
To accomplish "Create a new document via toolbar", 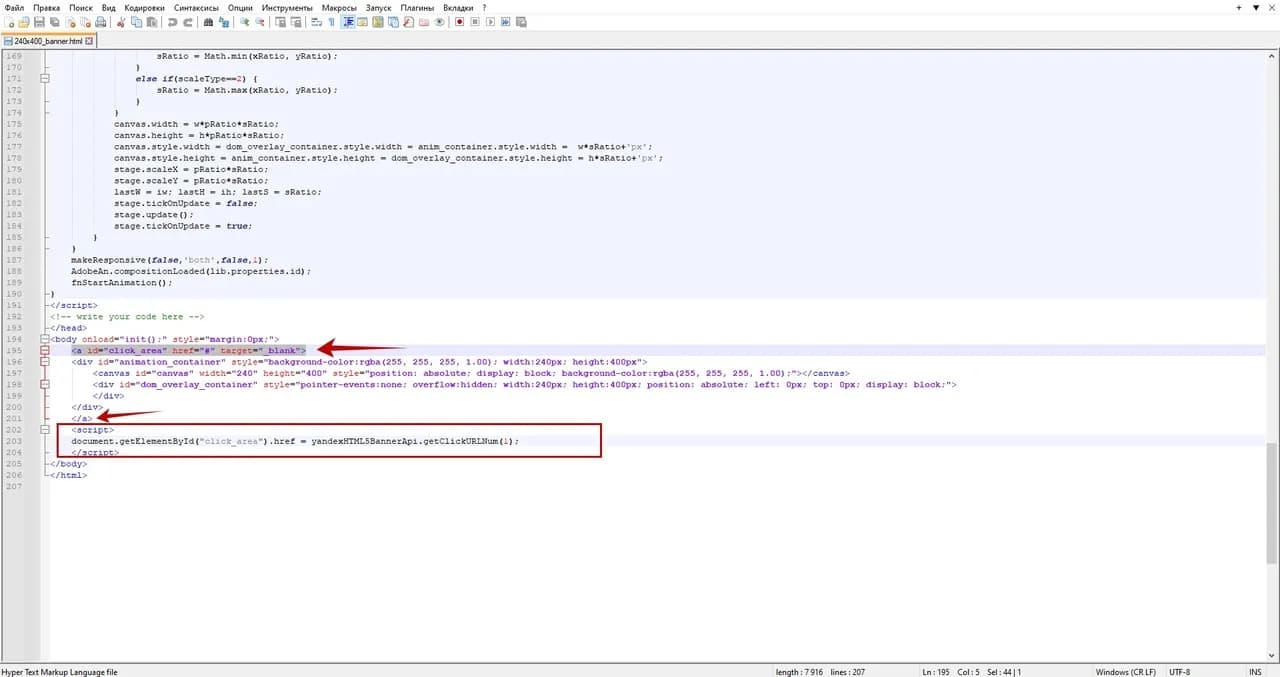I will point(9,22).
